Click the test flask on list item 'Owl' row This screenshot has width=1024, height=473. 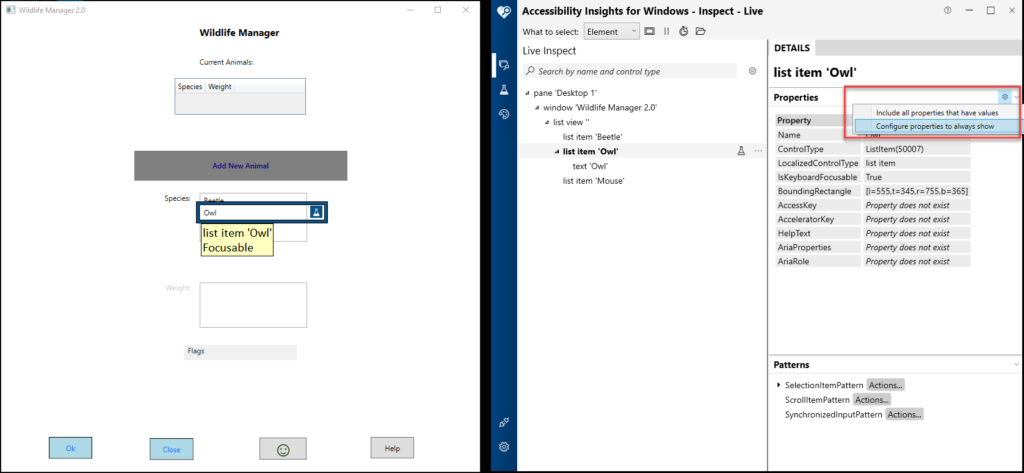tap(741, 151)
